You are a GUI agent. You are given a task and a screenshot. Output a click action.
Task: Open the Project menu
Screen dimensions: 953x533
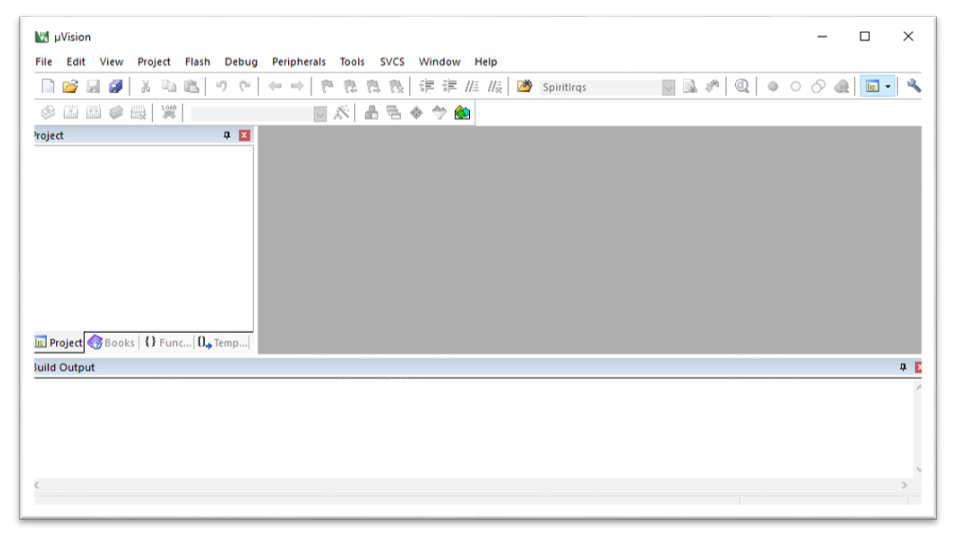pyautogui.click(x=154, y=61)
